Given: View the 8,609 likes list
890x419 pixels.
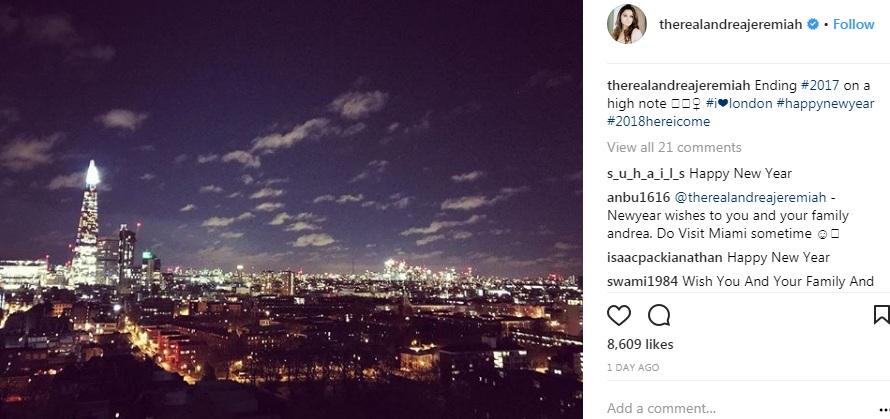Looking at the screenshot, I should (640, 344).
